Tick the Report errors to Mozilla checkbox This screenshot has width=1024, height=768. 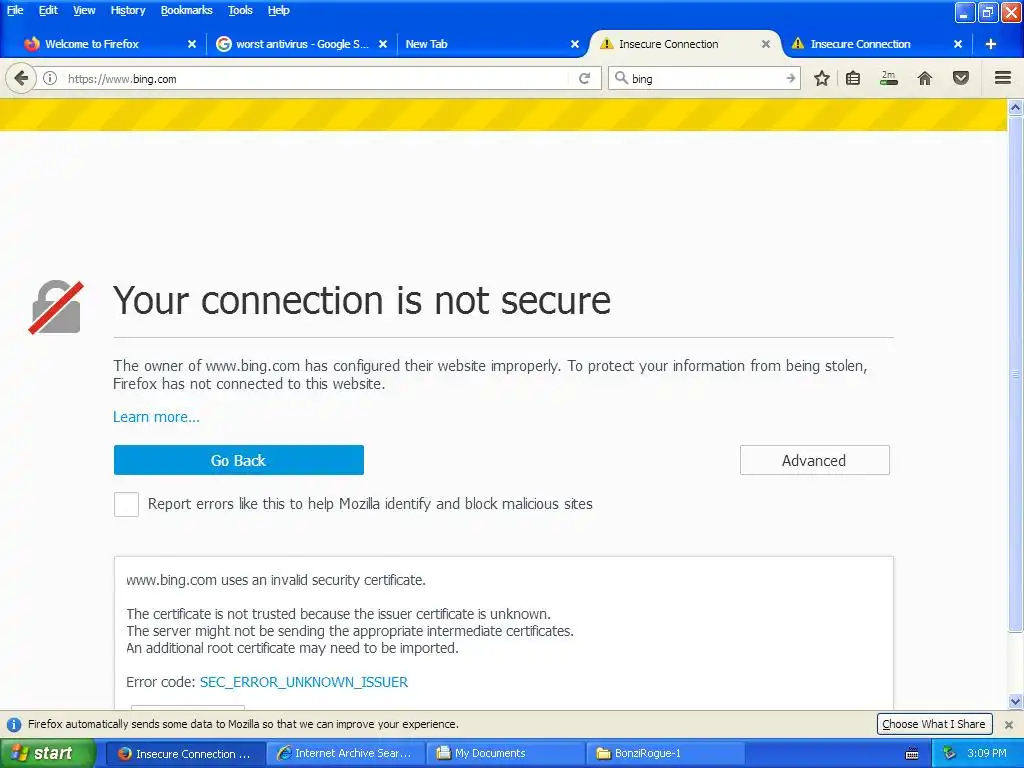tap(126, 504)
